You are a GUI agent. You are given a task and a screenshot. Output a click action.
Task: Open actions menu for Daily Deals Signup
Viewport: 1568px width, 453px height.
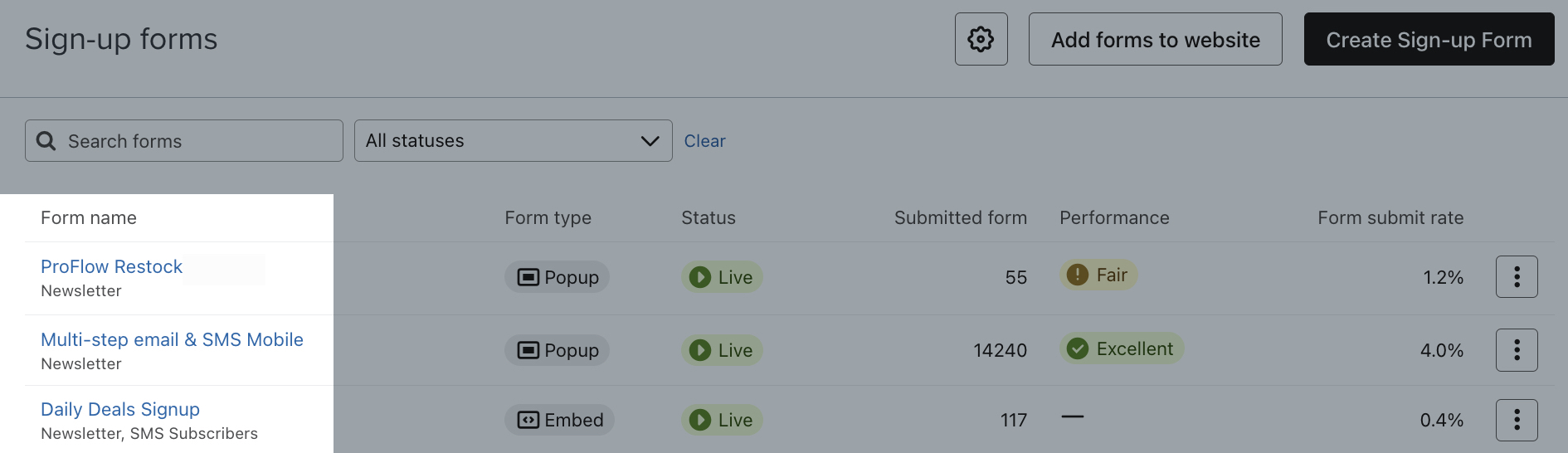(1516, 420)
